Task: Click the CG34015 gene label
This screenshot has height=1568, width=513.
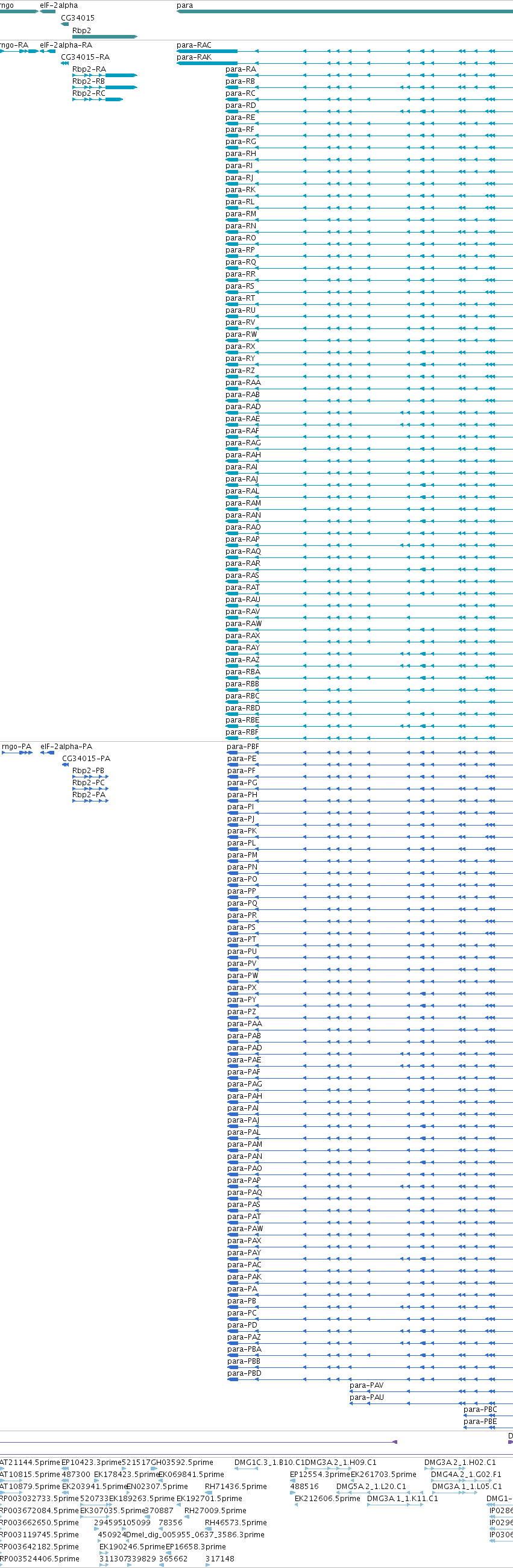Action: 77,18
